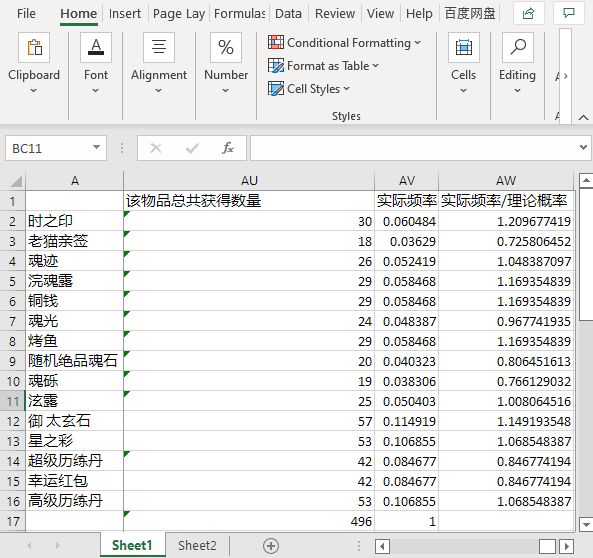
Task: Click the Share icon button
Action: [529, 14]
